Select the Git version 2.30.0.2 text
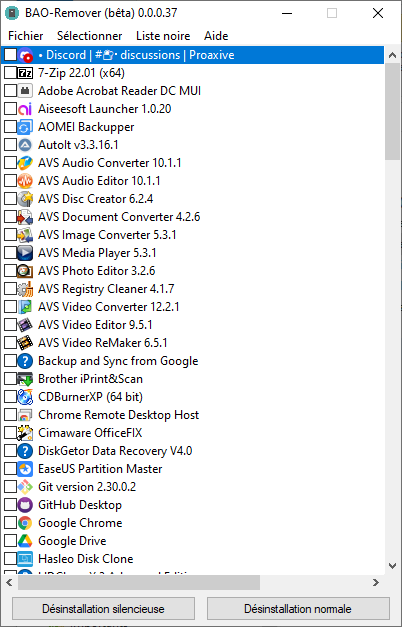402x627 pixels. pyautogui.click(x=87, y=487)
